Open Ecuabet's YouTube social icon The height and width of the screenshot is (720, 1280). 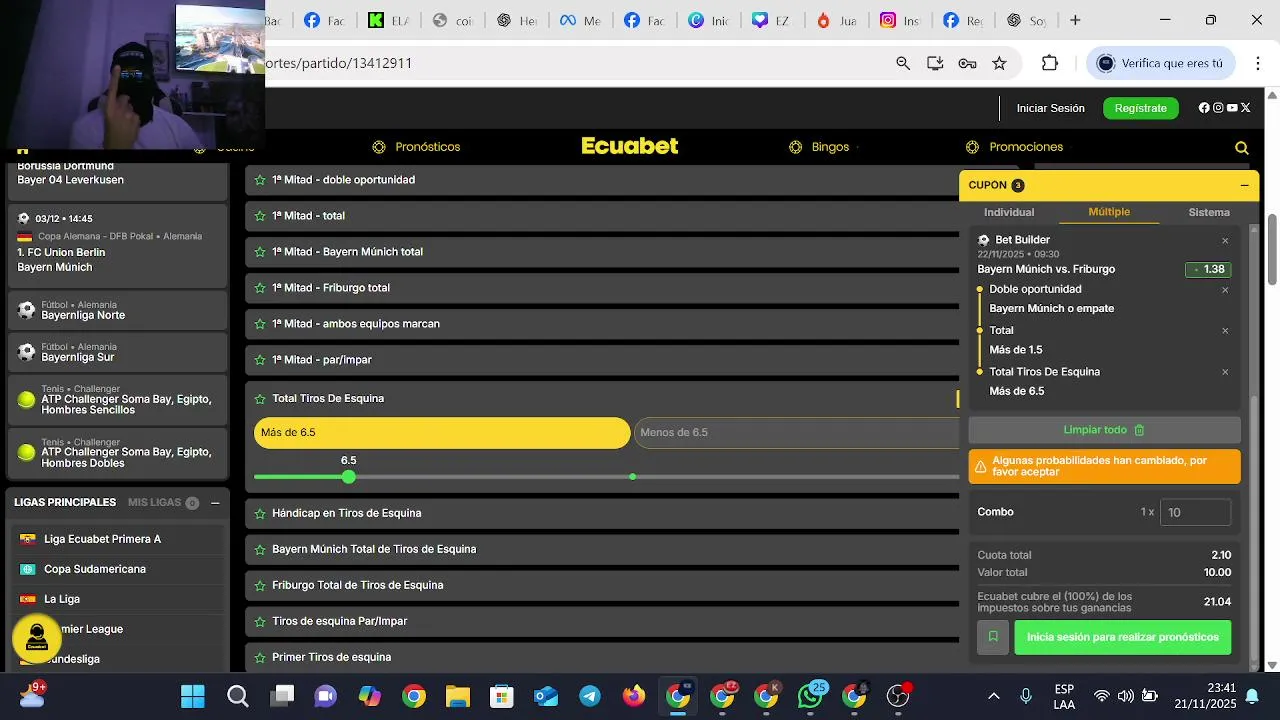(x=1232, y=108)
